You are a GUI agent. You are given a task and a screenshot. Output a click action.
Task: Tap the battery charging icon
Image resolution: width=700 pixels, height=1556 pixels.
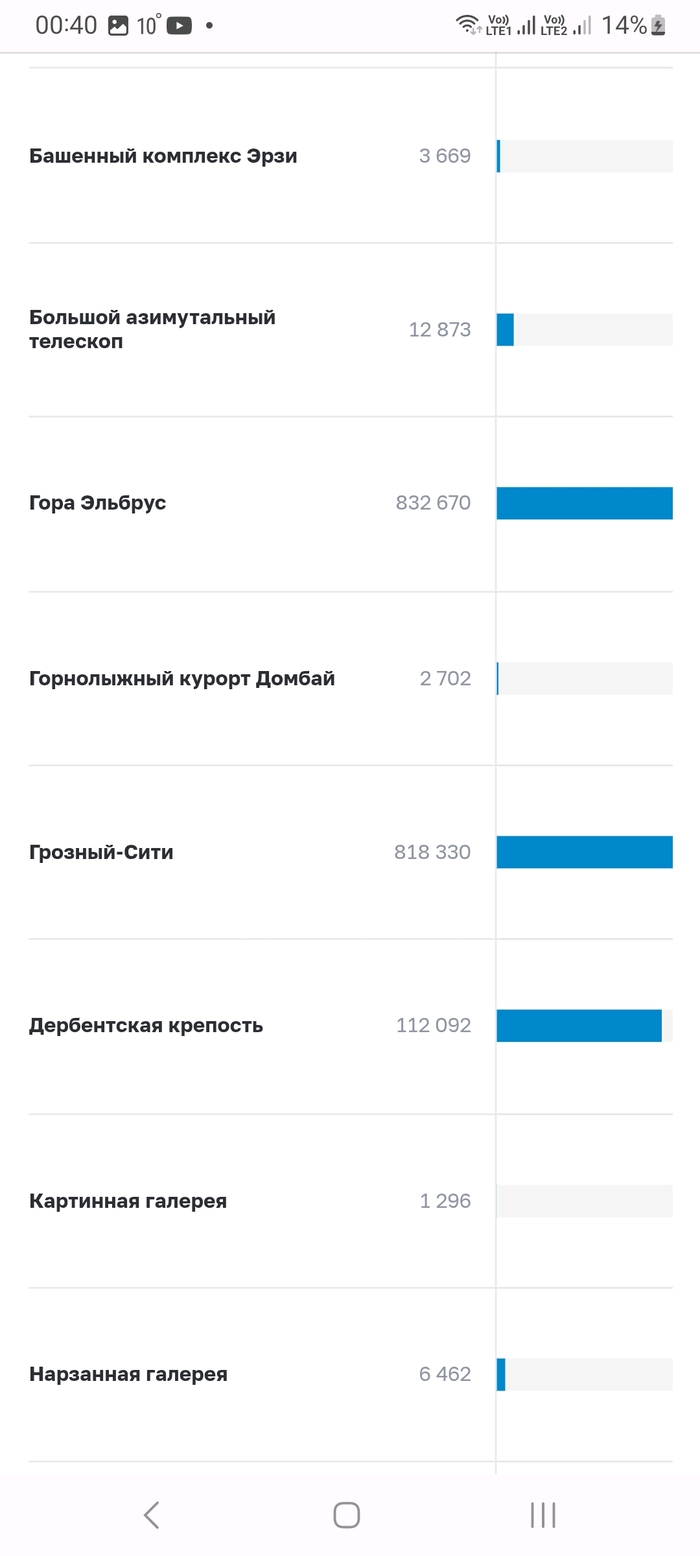coord(658,26)
